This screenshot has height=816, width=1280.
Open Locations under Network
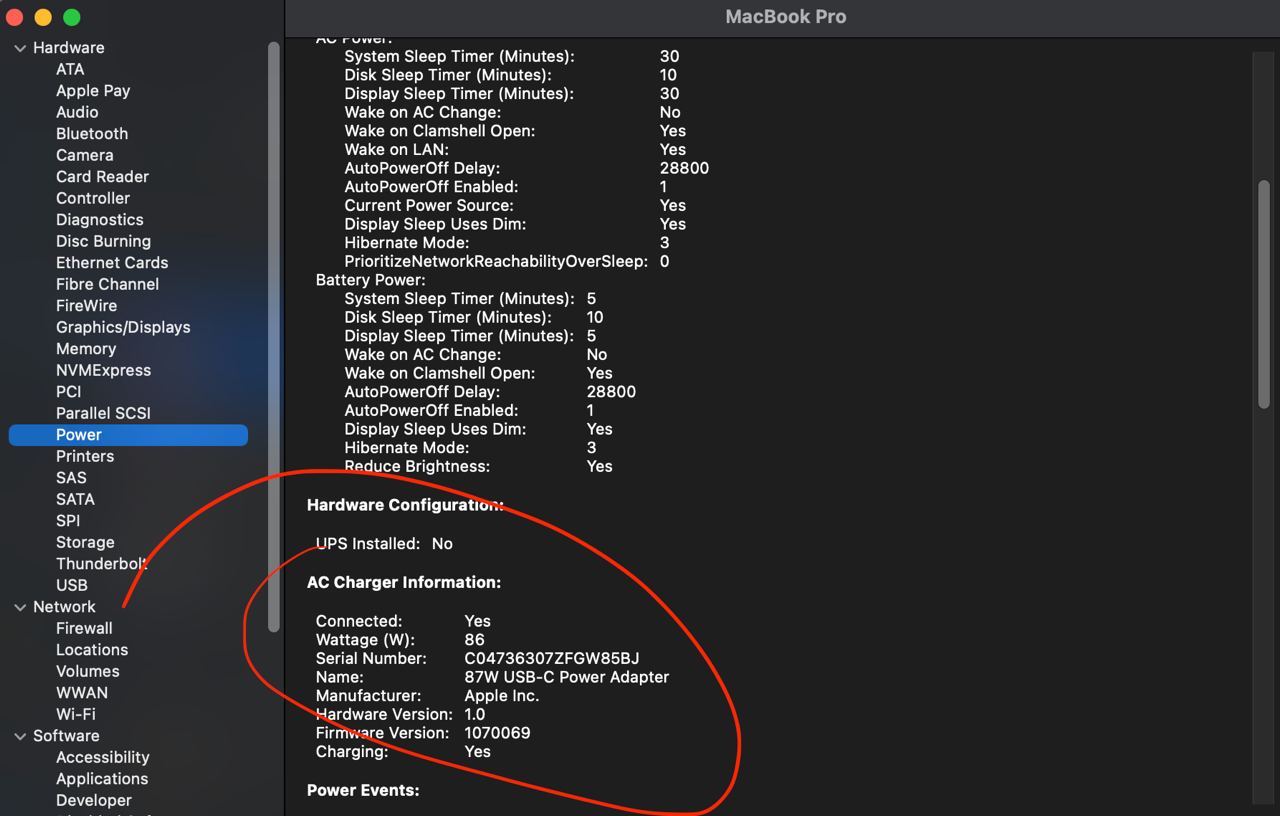92,650
